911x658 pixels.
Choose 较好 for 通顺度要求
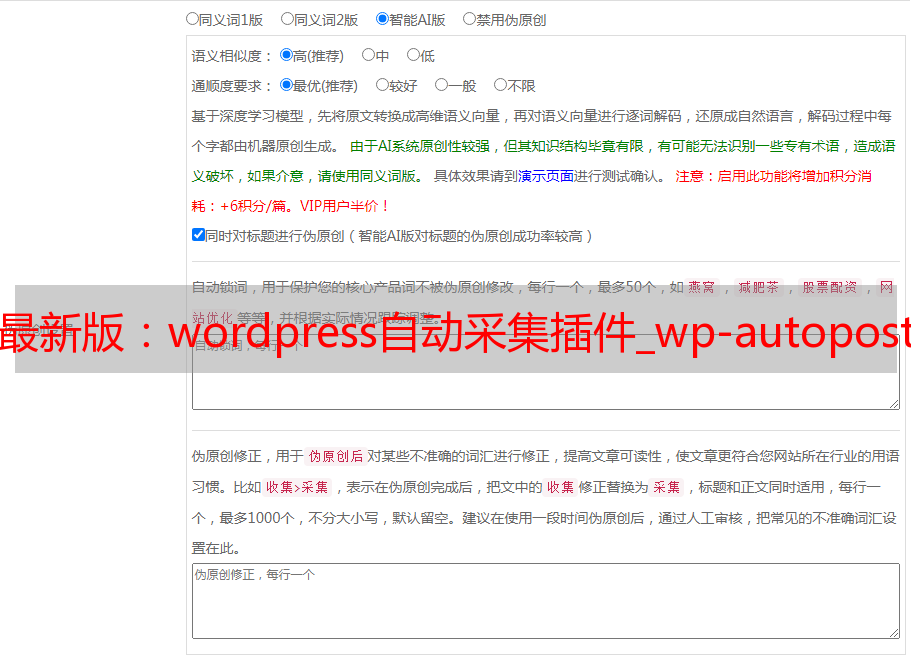coord(382,85)
